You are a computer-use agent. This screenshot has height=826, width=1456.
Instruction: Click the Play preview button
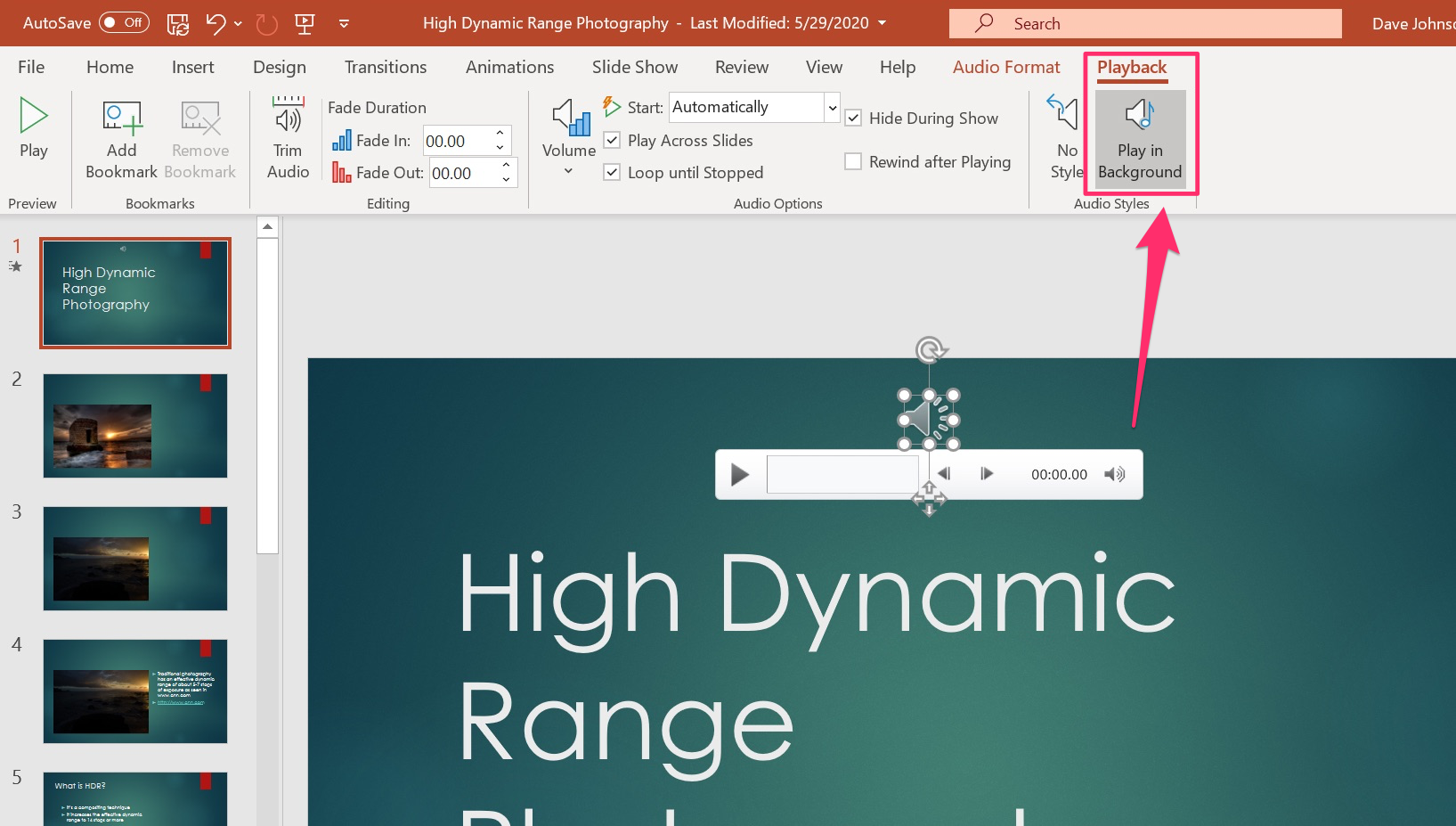click(34, 129)
